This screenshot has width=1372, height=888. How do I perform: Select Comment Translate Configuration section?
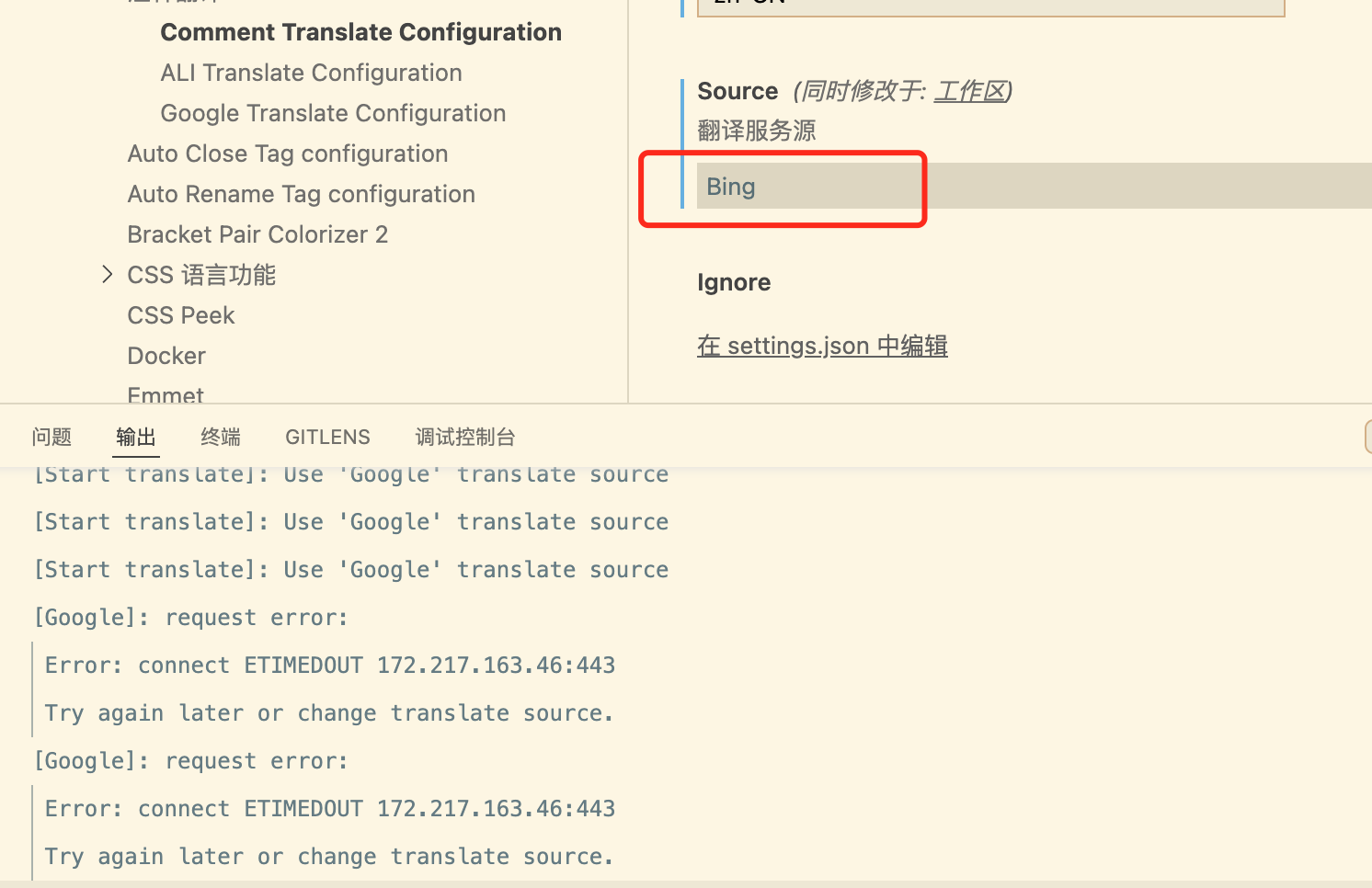click(360, 31)
